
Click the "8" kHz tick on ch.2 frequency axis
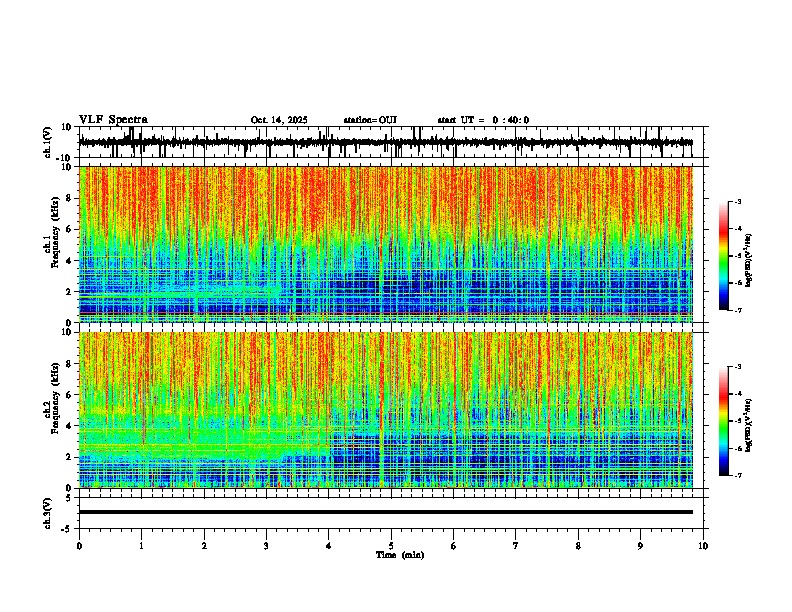tap(69, 364)
